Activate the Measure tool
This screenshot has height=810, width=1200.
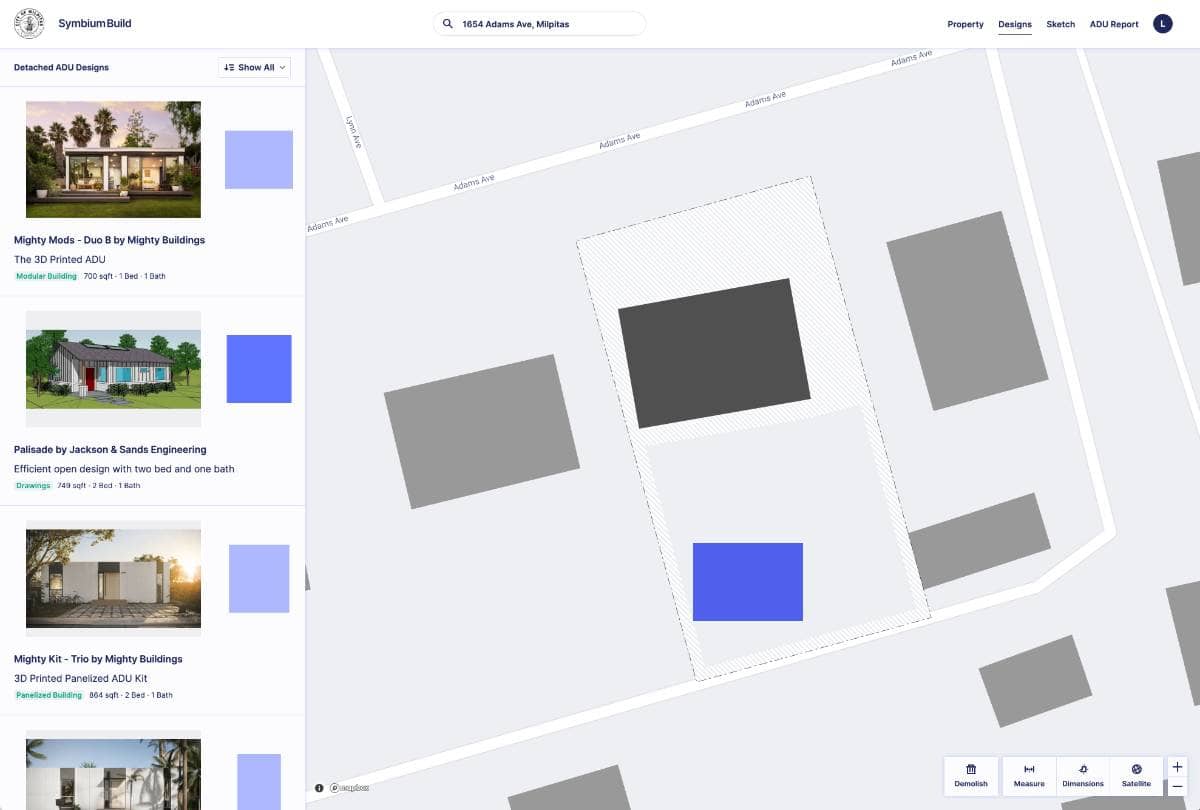pyautogui.click(x=1029, y=769)
